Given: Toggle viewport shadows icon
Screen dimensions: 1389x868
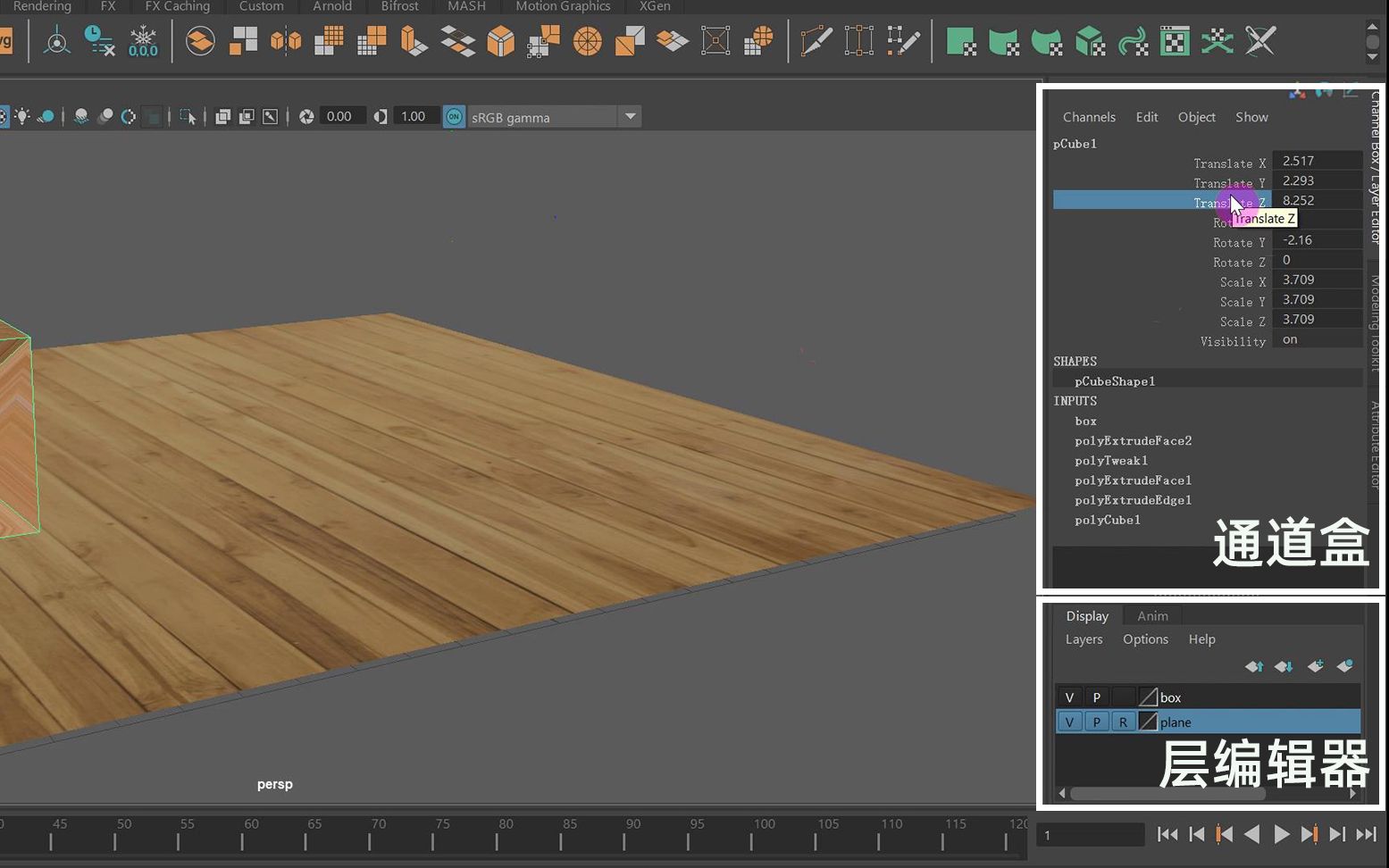Looking at the screenshot, I should 46,116.
